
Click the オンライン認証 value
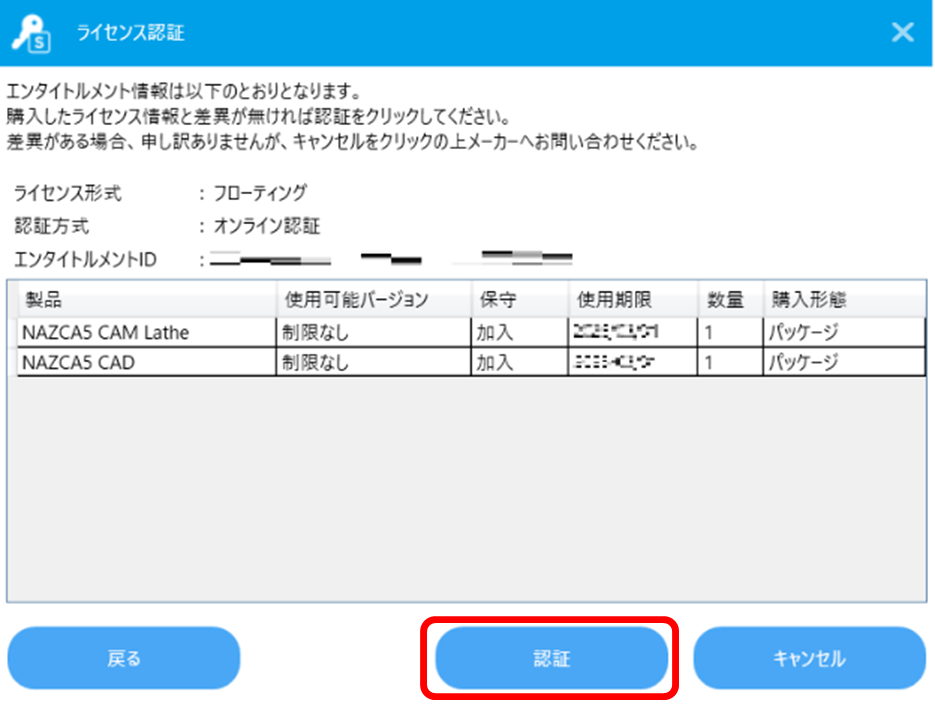point(267,226)
